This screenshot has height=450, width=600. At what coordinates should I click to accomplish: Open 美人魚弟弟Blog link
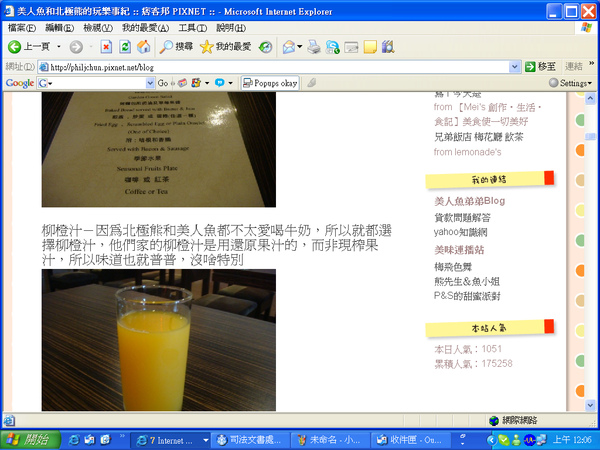pyautogui.click(x=470, y=201)
